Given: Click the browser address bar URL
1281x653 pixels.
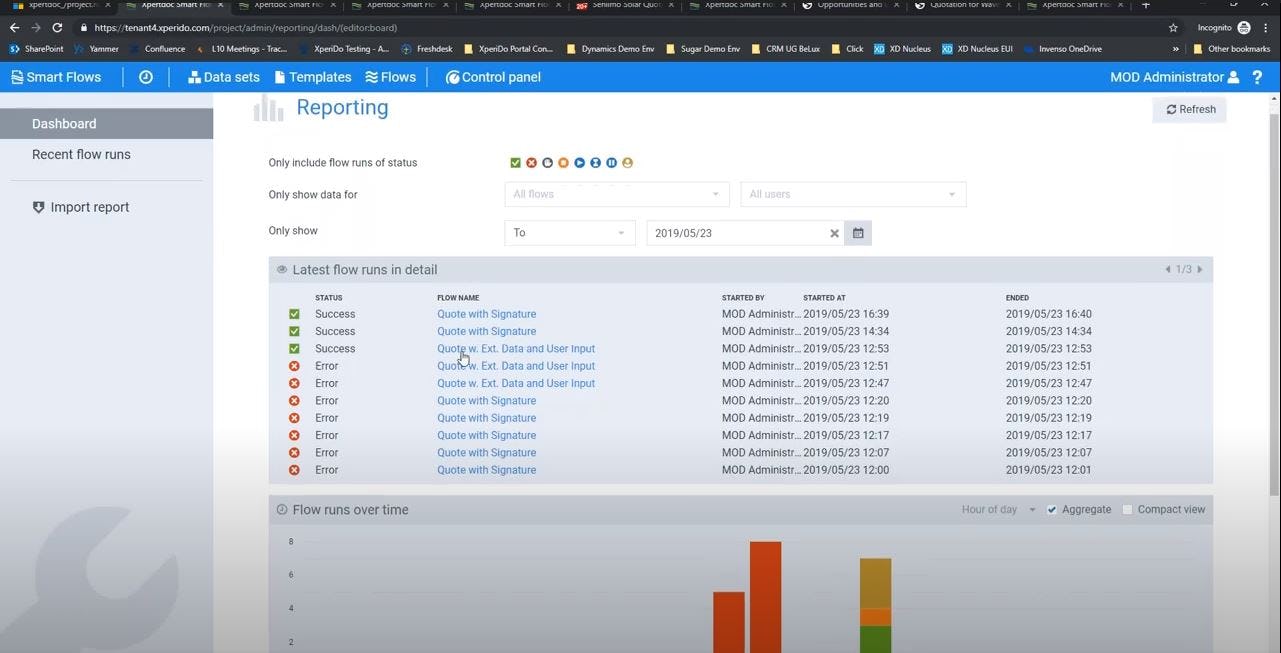Looking at the screenshot, I should [245, 28].
